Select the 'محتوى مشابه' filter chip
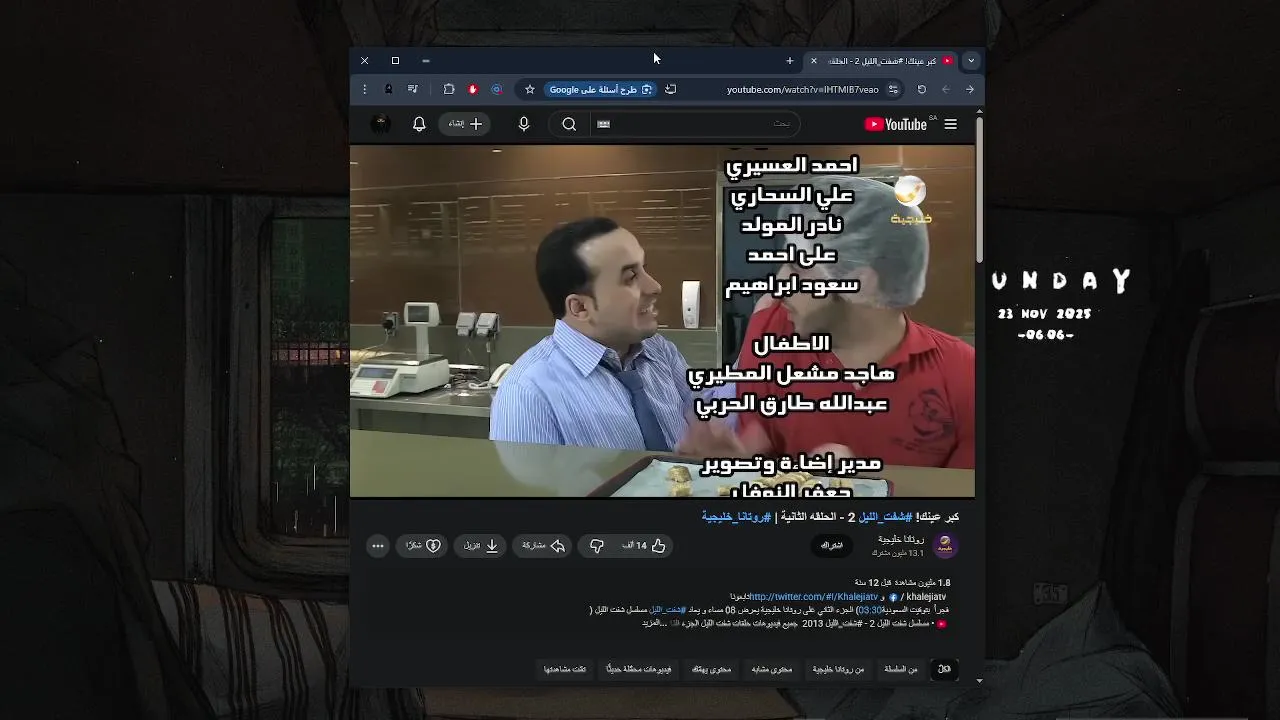1280x720 pixels. click(772, 669)
